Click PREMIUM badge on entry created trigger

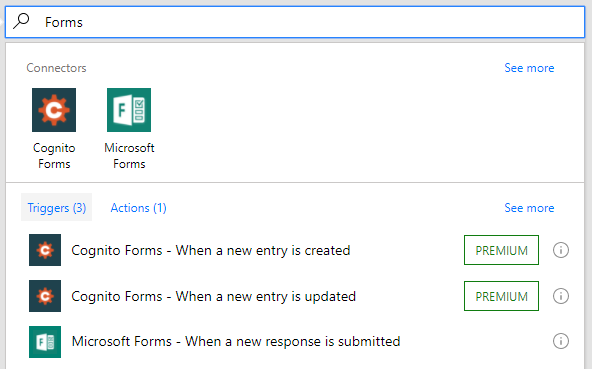[x=501, y=250]
